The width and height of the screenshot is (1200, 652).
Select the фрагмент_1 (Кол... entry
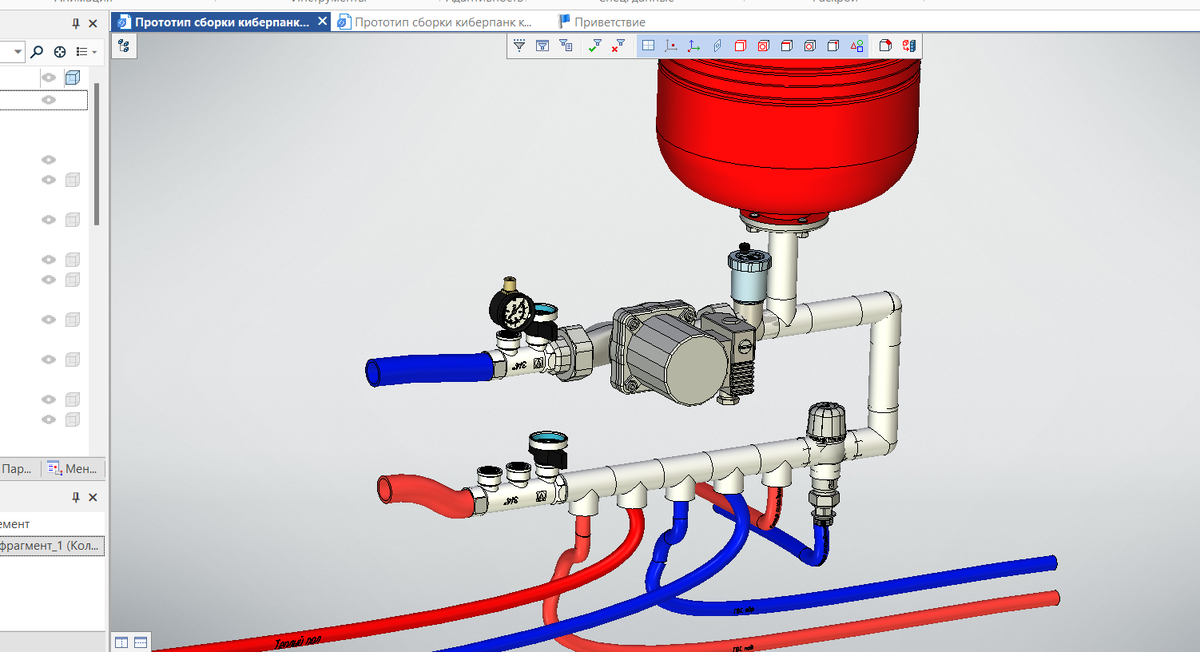coord(50,547)
